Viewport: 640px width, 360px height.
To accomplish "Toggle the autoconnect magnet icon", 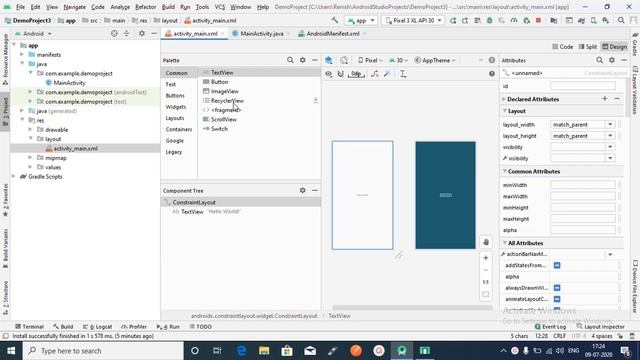I will [x=340, y=74].
